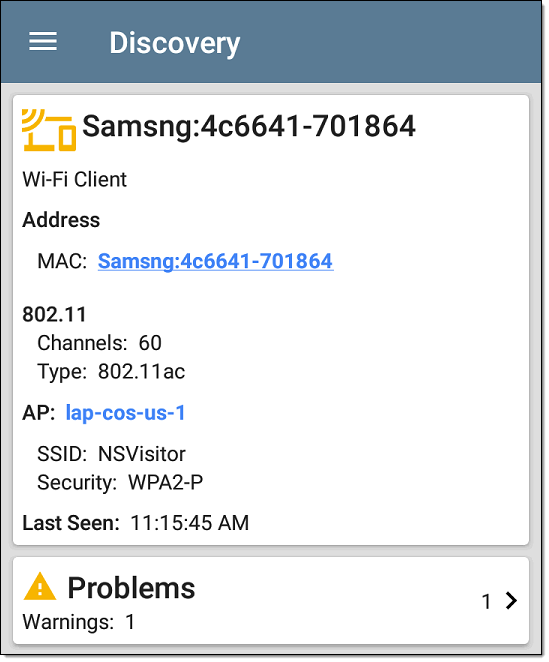Click the Type 802.11ac entry

(x=111, y=372)
